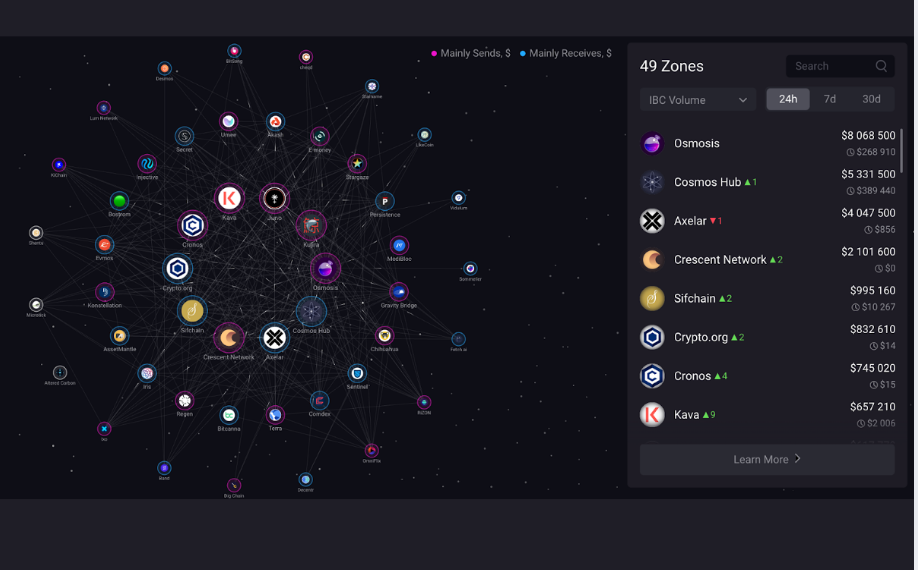Click the Crypto.org node in the map
This screenshot has width=918, height=570.
pyautogui.click(x=178, y=268)
